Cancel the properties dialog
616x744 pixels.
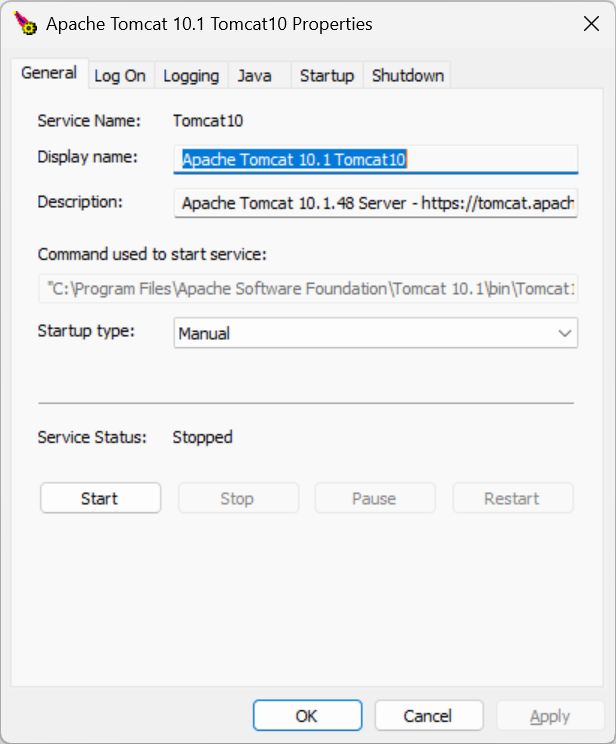(x=428, y=716)
